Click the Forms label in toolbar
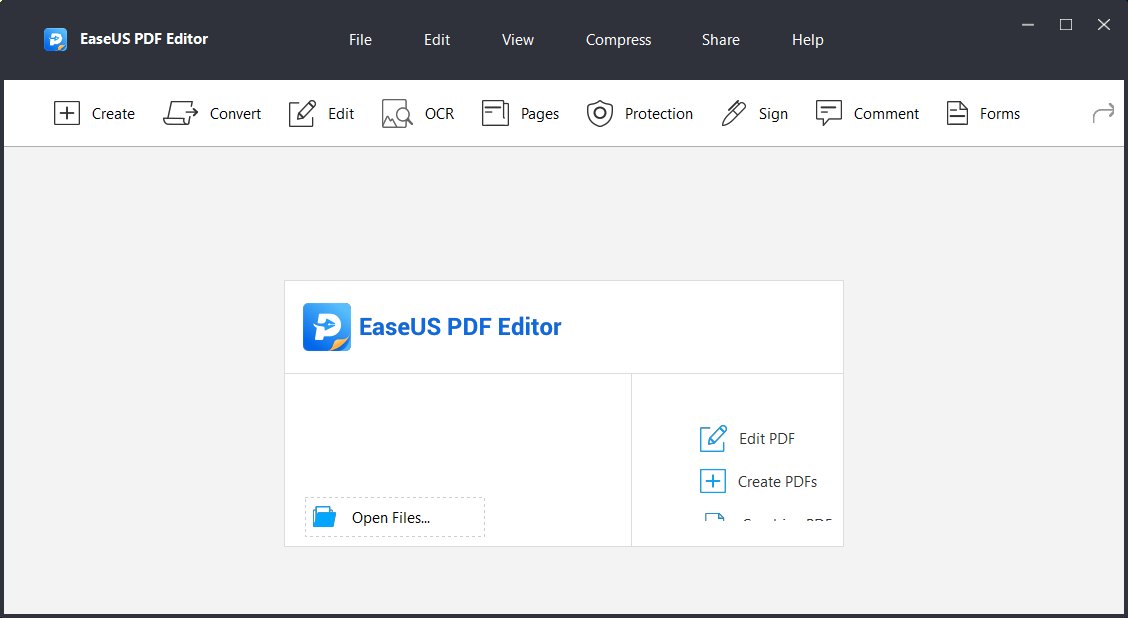1128x618 pixels. 1000,114
